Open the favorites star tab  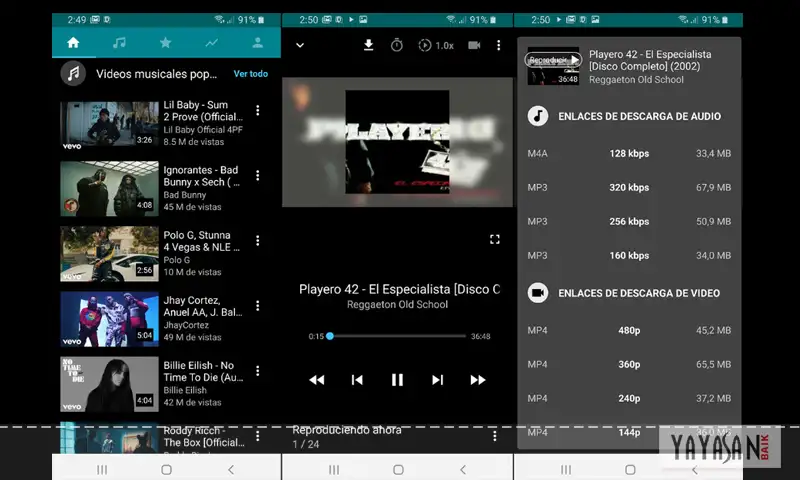pos(165,42)
